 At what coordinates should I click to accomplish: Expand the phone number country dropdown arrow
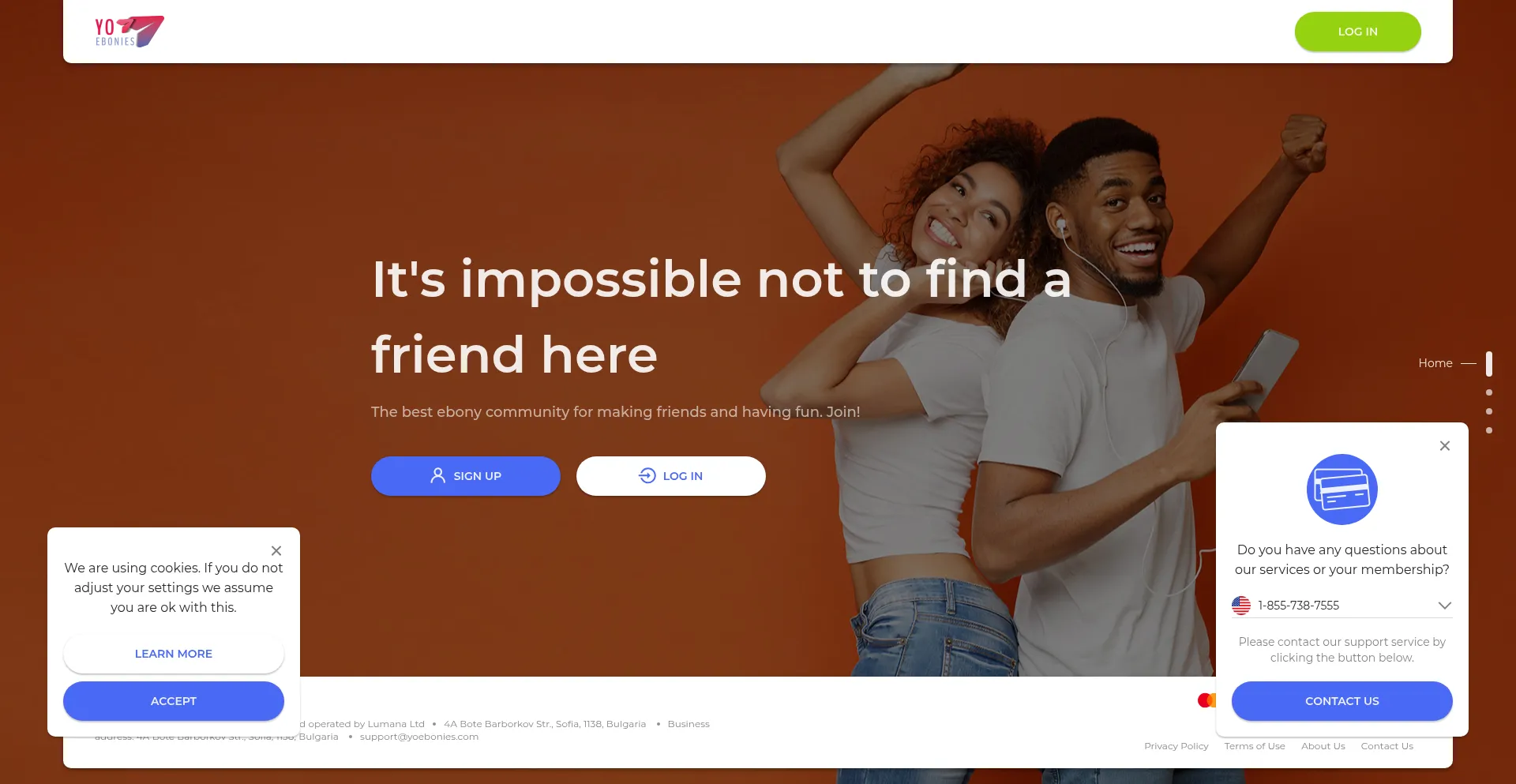[1445, 606]
